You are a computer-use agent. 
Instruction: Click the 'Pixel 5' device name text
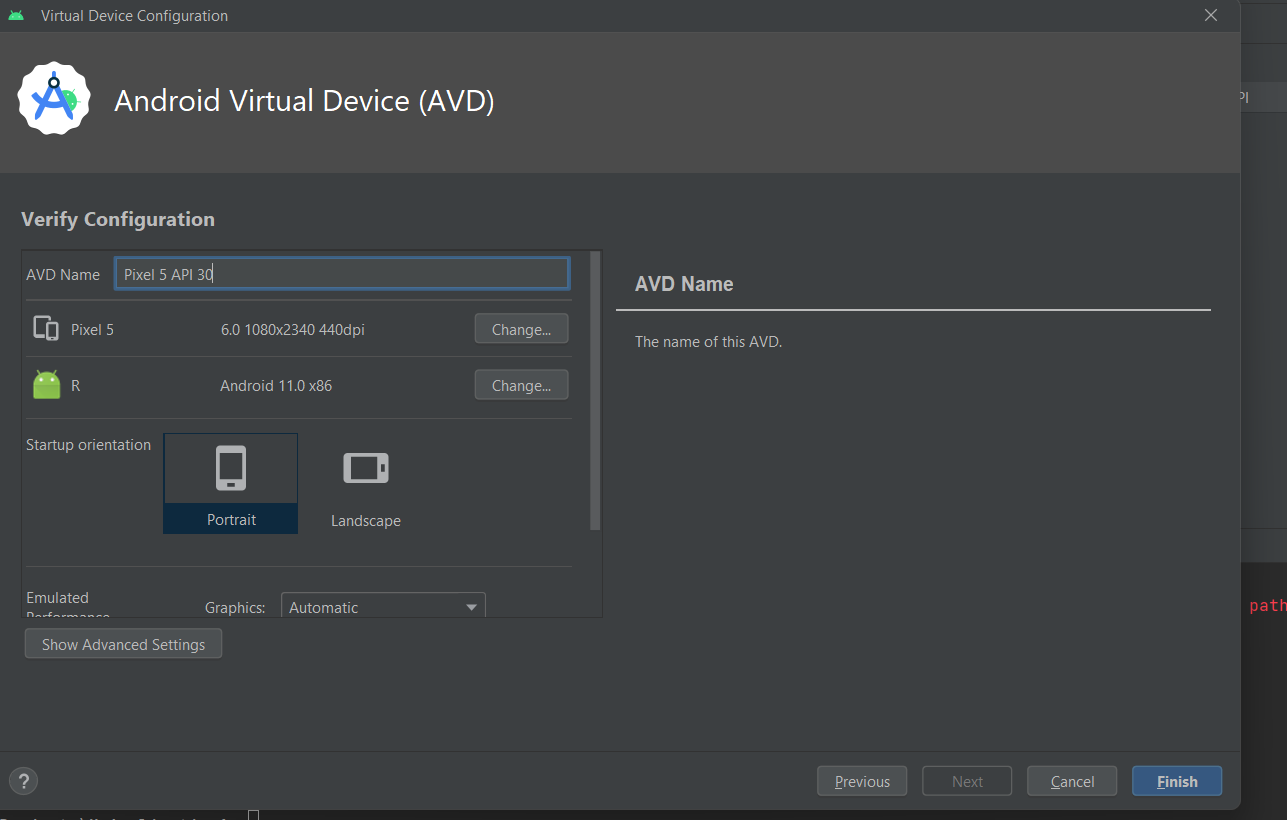tap(92, 329)
